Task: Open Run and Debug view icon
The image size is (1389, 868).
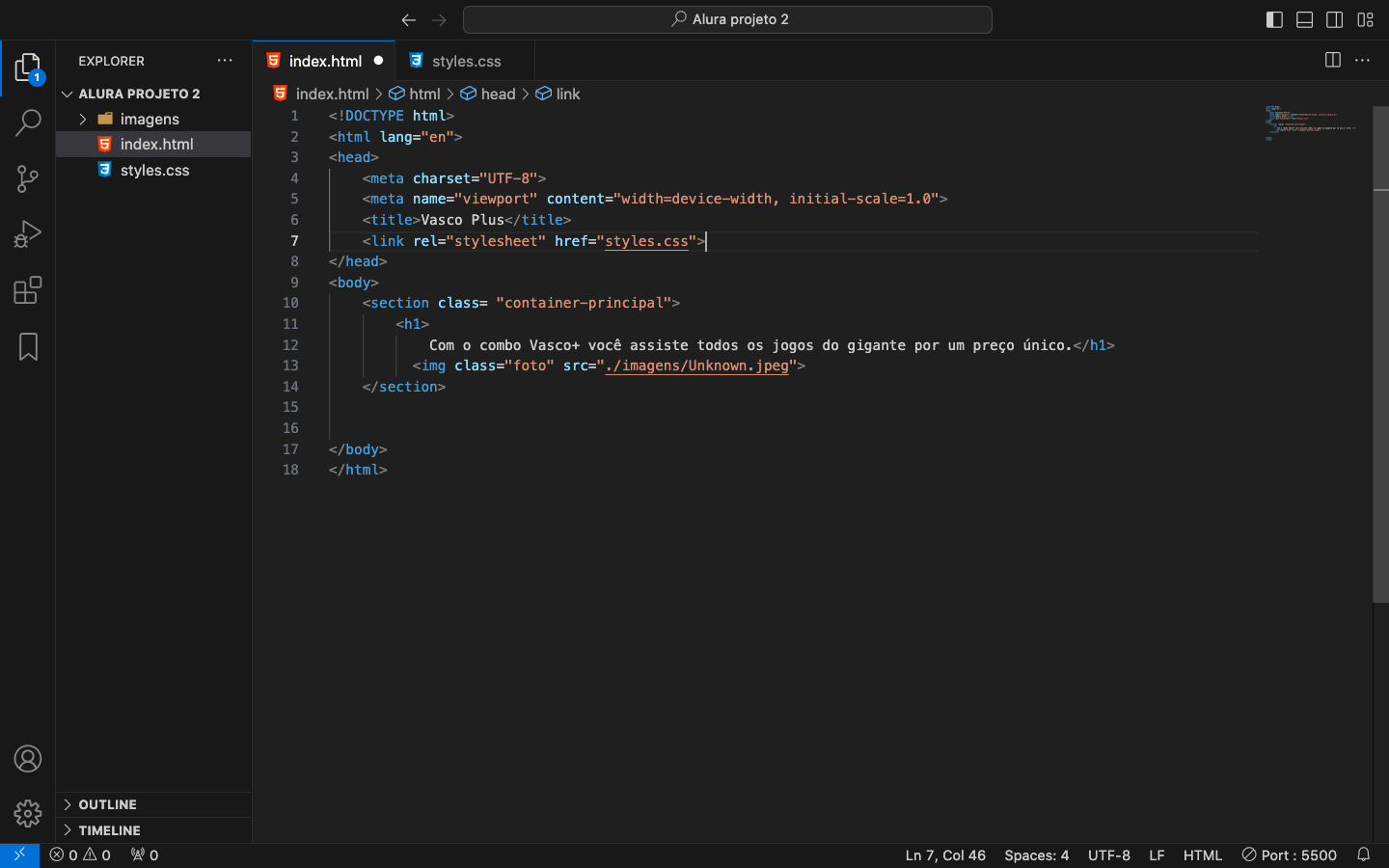Action: pos(28,234)
